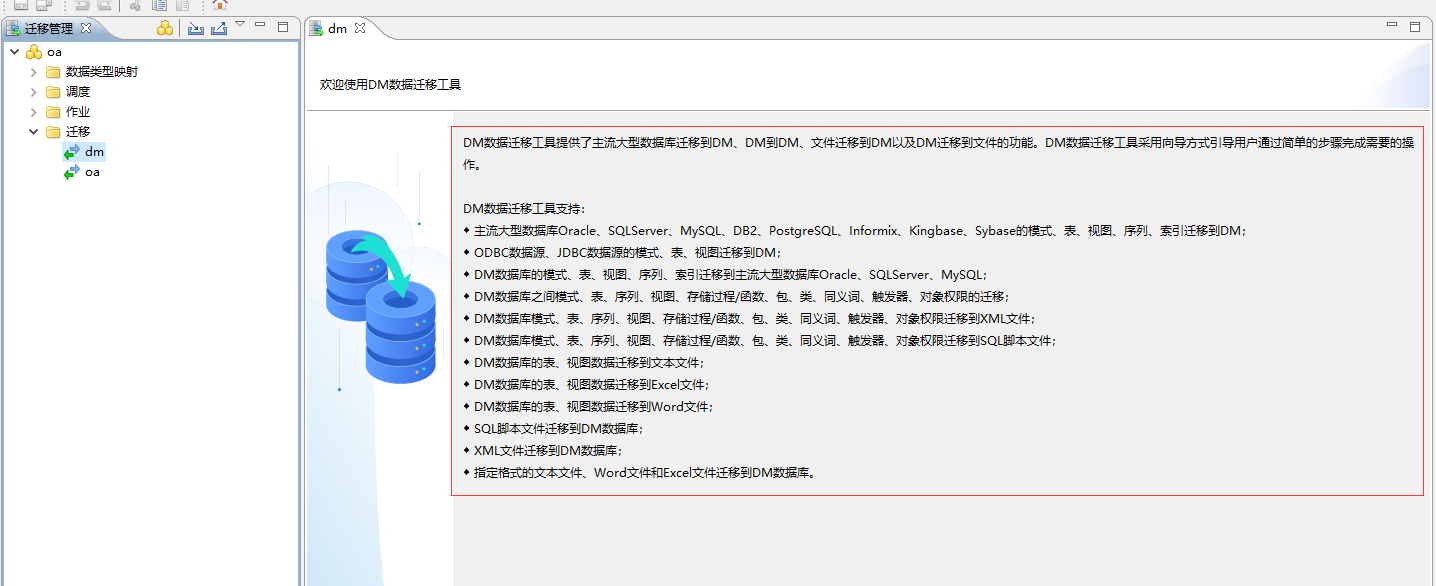Click the line about migrating to SQL脚本文件
The image size is (1436, 586).
[x=759, y=341]
